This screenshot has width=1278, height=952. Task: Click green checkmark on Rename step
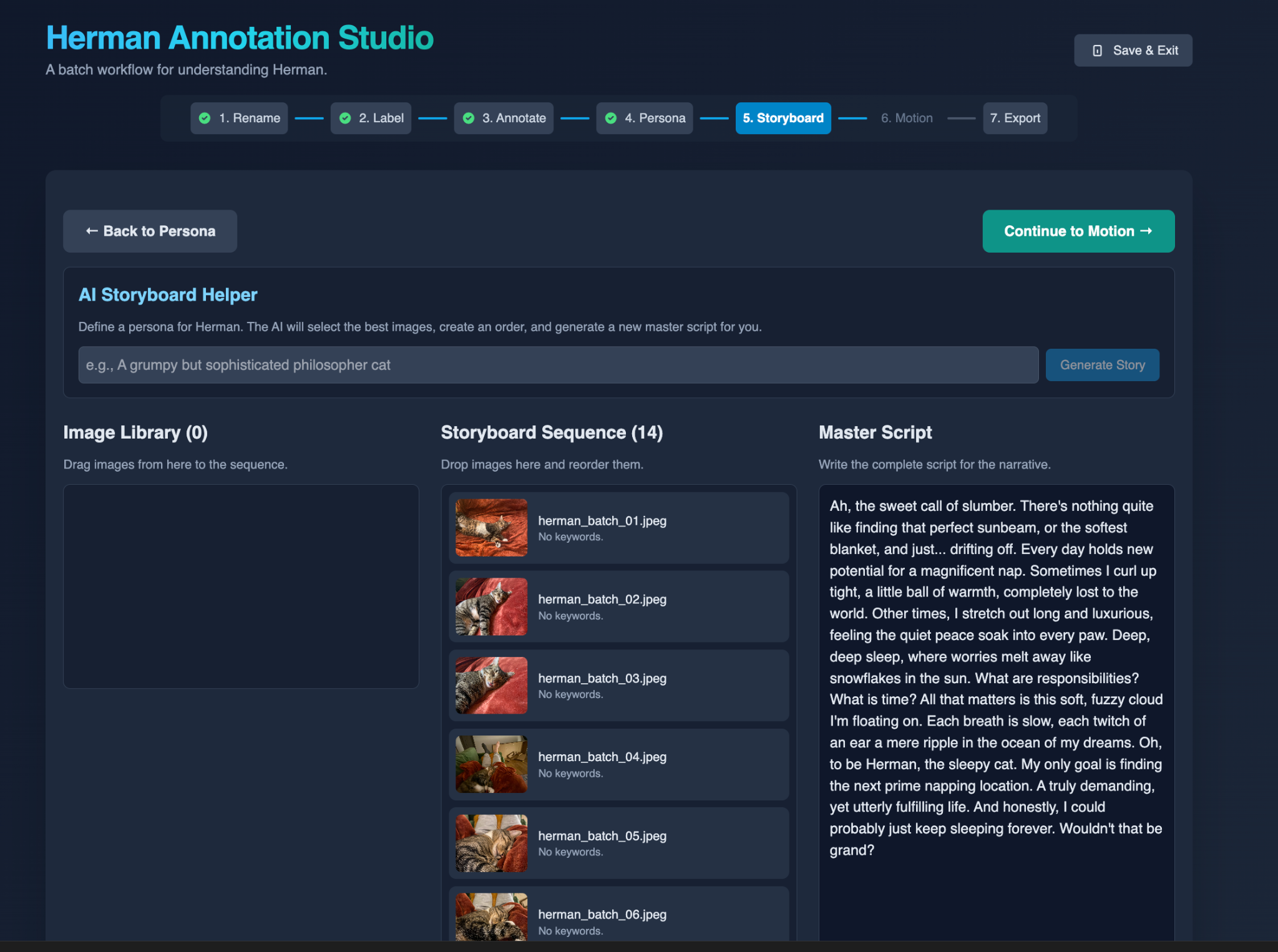(x=205, y=118)
